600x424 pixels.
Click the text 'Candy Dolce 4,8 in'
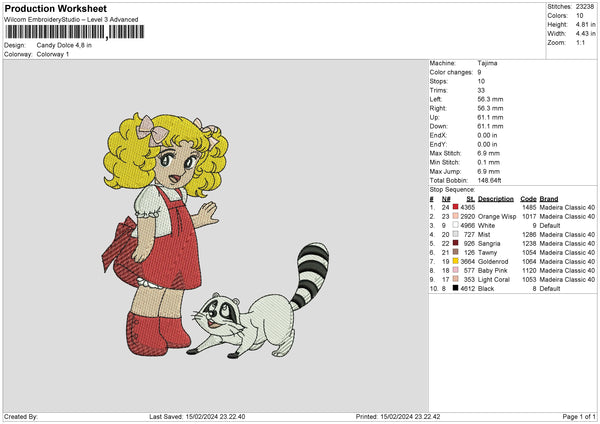pyautogui.click(x=64, y=45)
